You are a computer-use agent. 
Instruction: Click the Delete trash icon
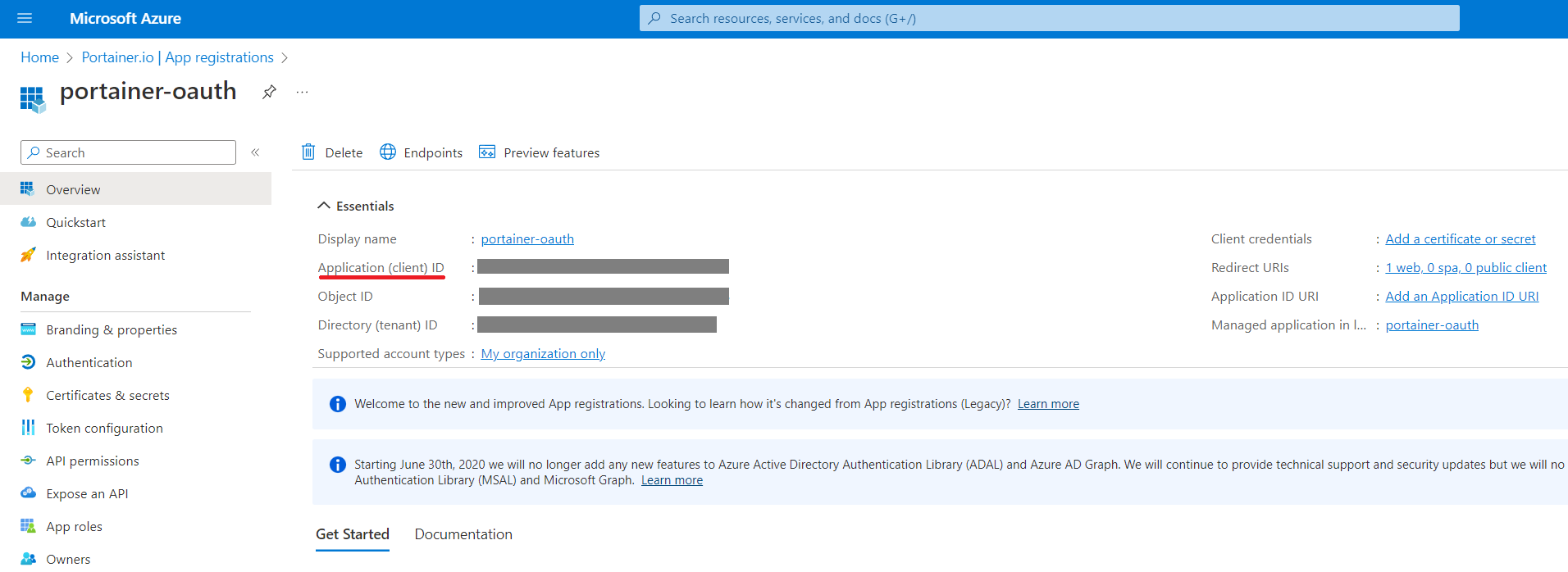click(308, 152)
